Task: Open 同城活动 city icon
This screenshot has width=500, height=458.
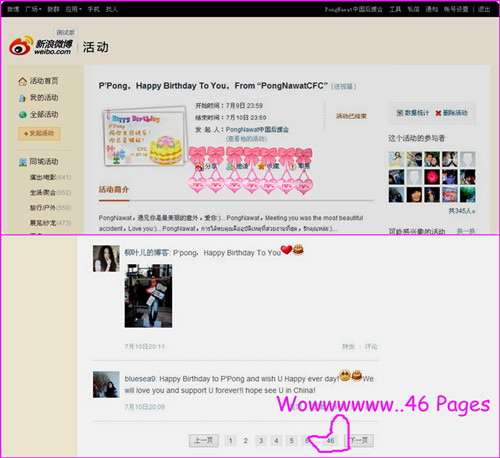Action: pos(23,162)
